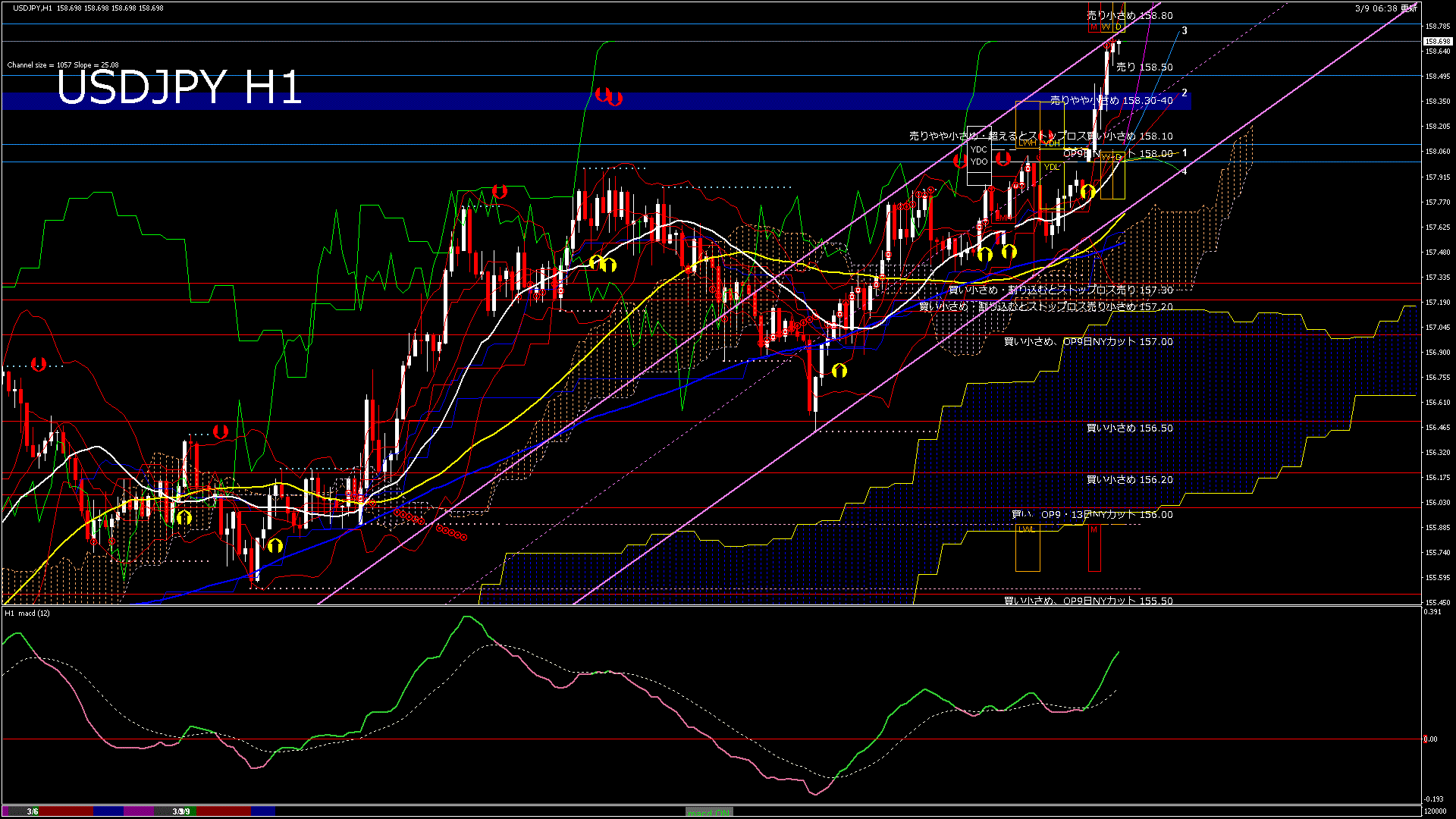
Task: Click the red U marker at the far left edge
Action: (x=38, y=364)
